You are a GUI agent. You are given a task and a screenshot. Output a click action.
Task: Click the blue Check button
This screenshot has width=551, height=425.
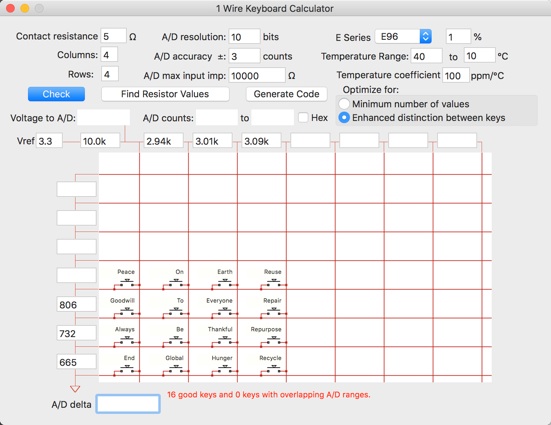(x=56, y=94)
